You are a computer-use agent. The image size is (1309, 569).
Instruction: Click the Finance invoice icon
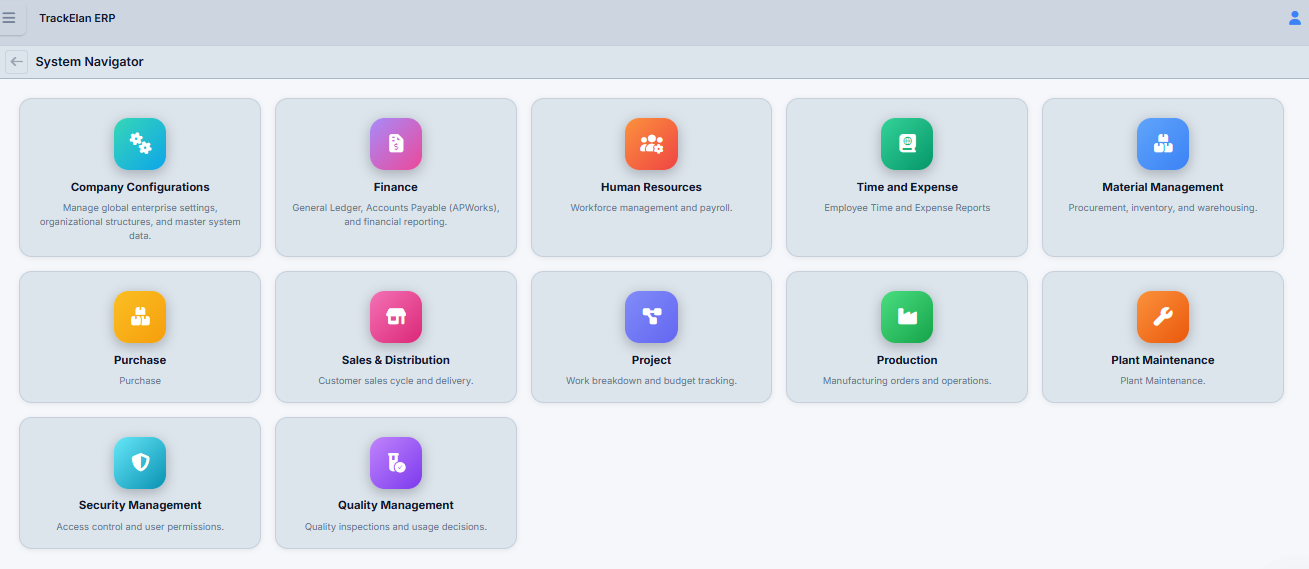tap(396, 144)
